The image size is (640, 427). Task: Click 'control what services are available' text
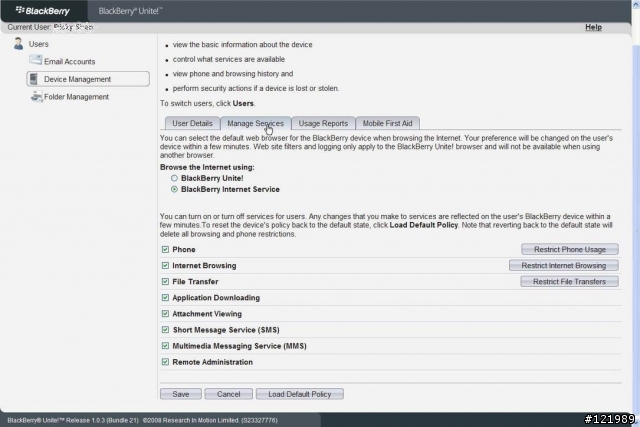(229, 59)
